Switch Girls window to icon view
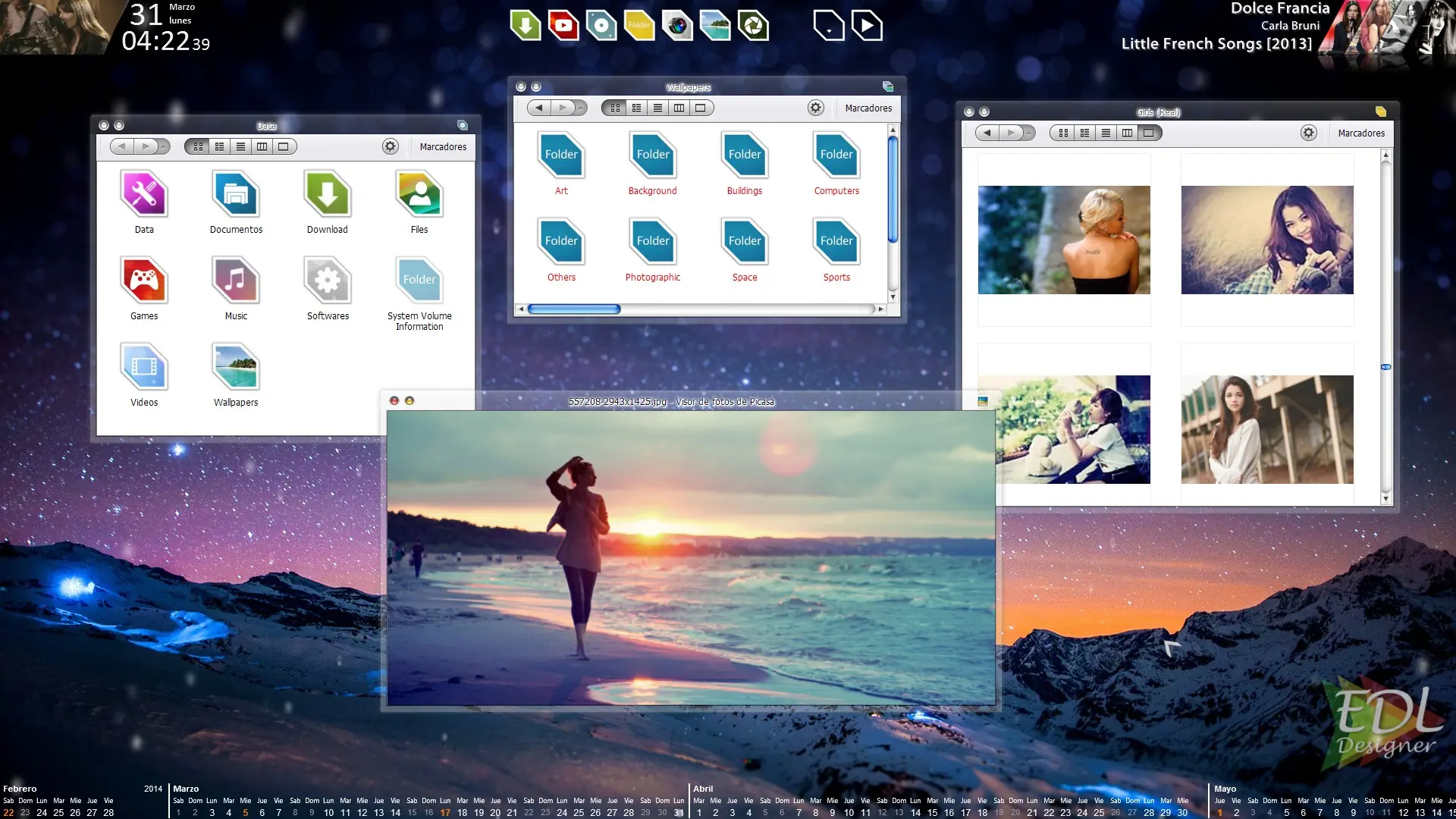The image size is (1456, 819). [1063, 133]
